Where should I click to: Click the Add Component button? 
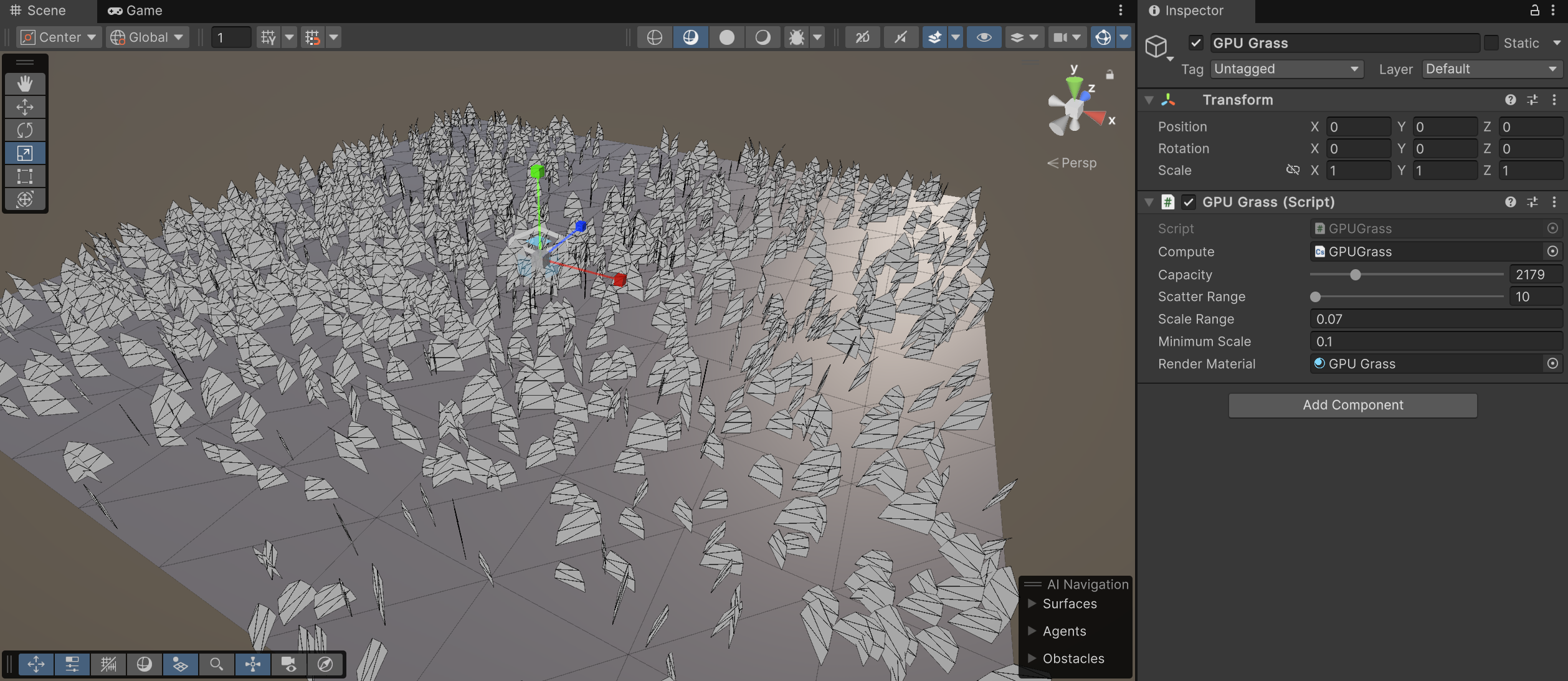pos(1352,405)
